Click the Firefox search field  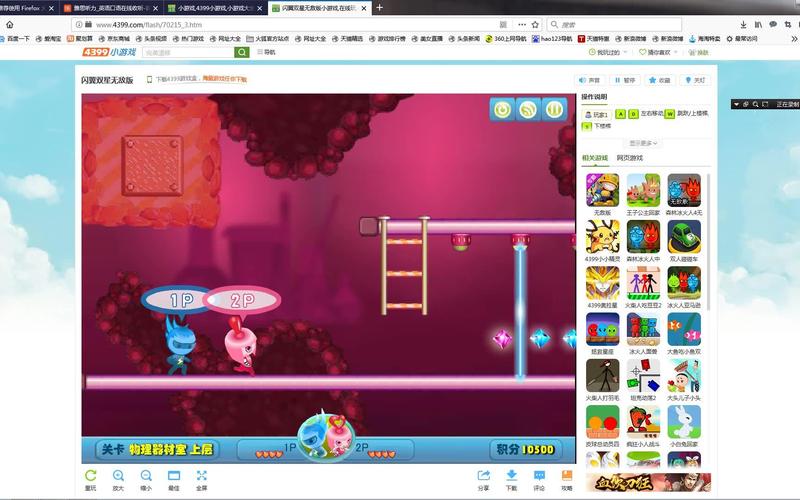[614, 24]
